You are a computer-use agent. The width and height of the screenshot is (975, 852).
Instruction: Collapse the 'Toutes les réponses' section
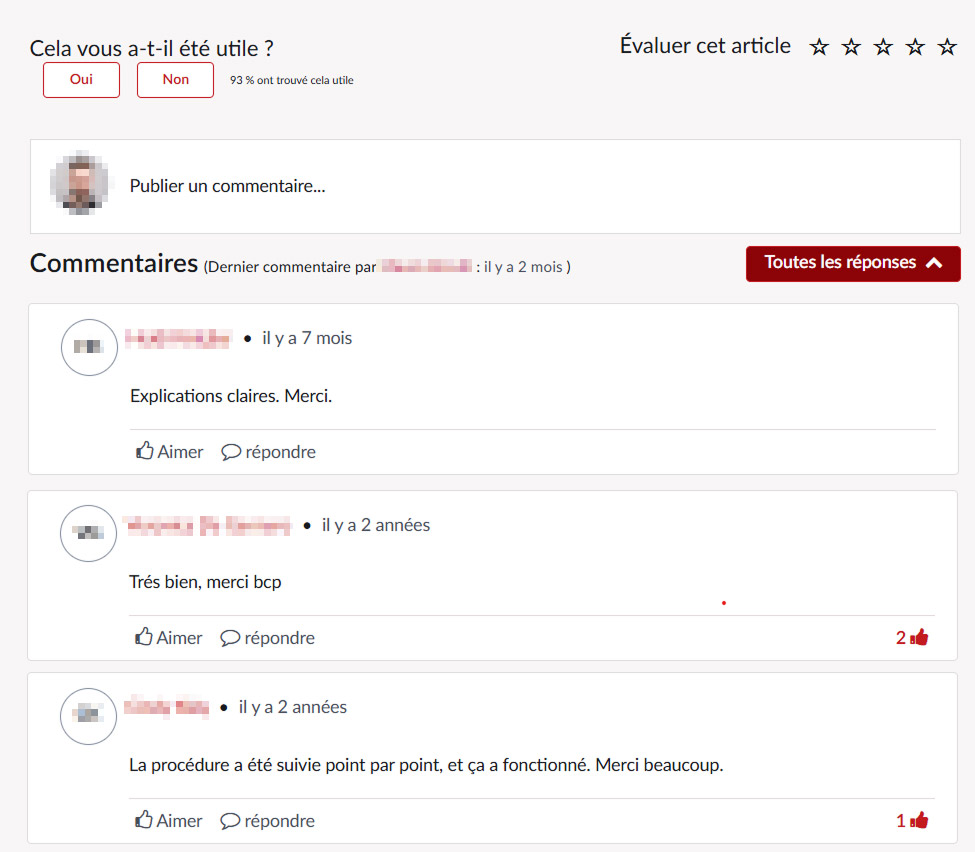pyautogui.click(x=853, y=264)
